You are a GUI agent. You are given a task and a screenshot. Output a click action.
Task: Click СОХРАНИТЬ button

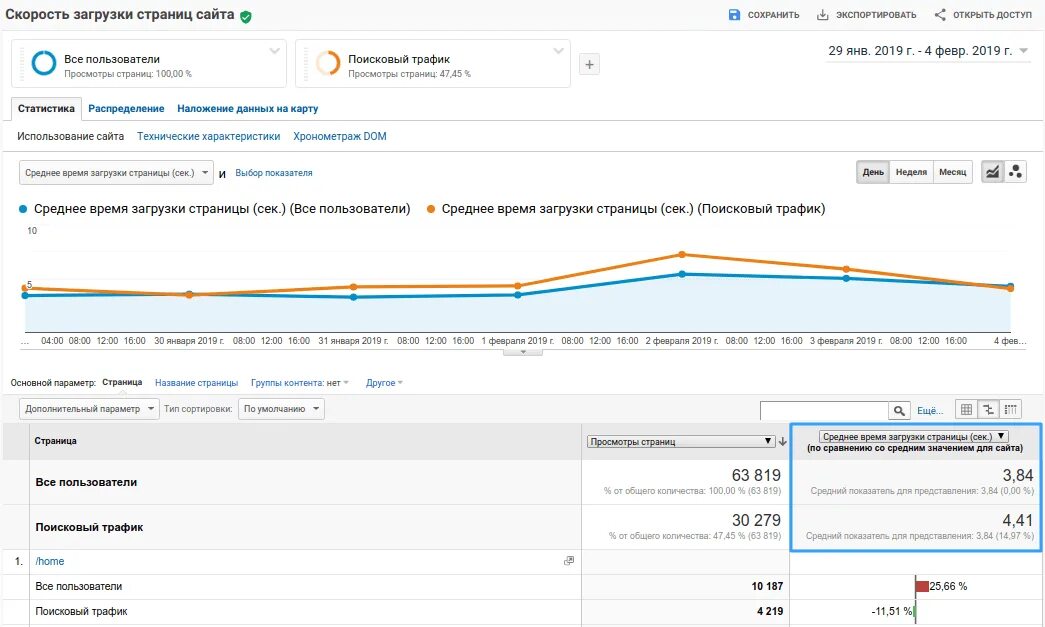click(x=764, y=15)
